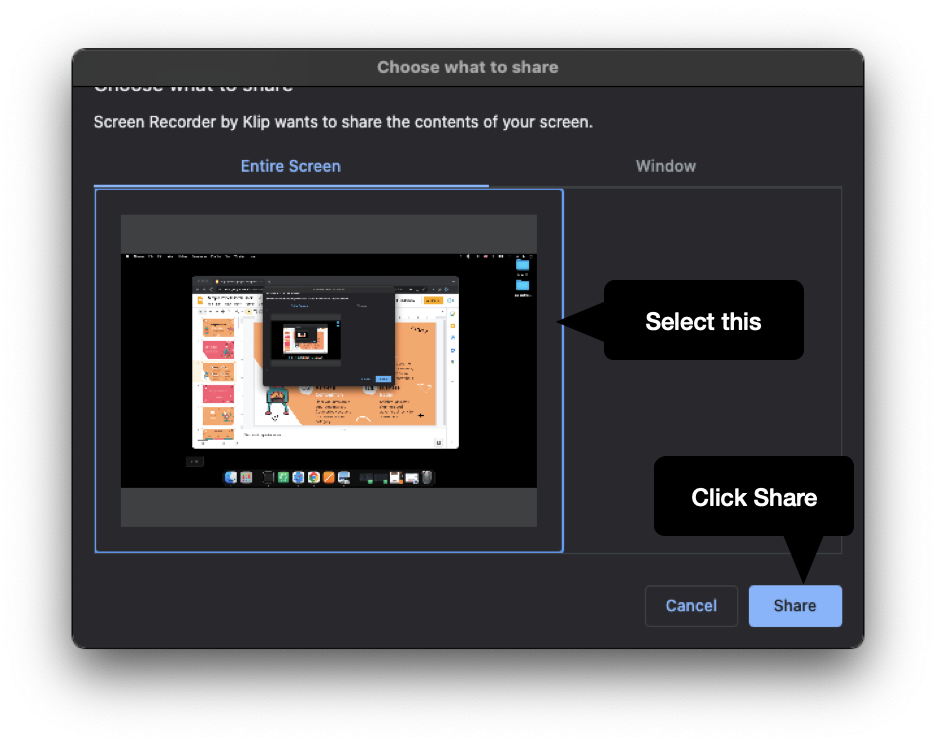Click green spreadsheet icon in previewed dock

click(284, 477)
